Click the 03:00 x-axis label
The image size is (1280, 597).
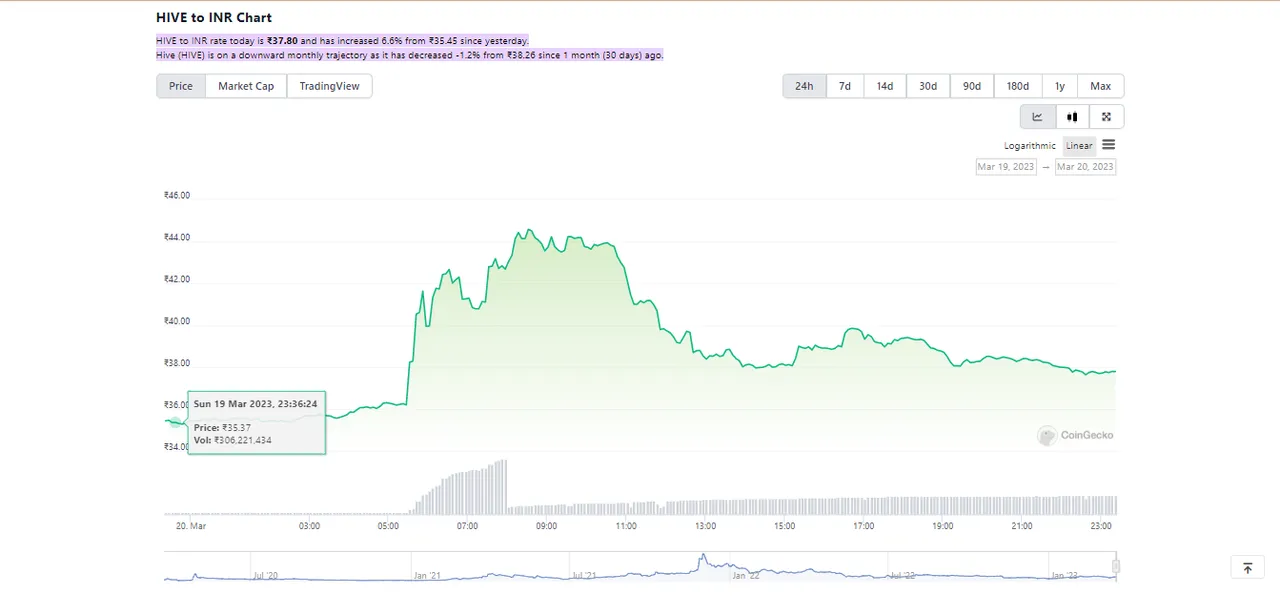309,526
